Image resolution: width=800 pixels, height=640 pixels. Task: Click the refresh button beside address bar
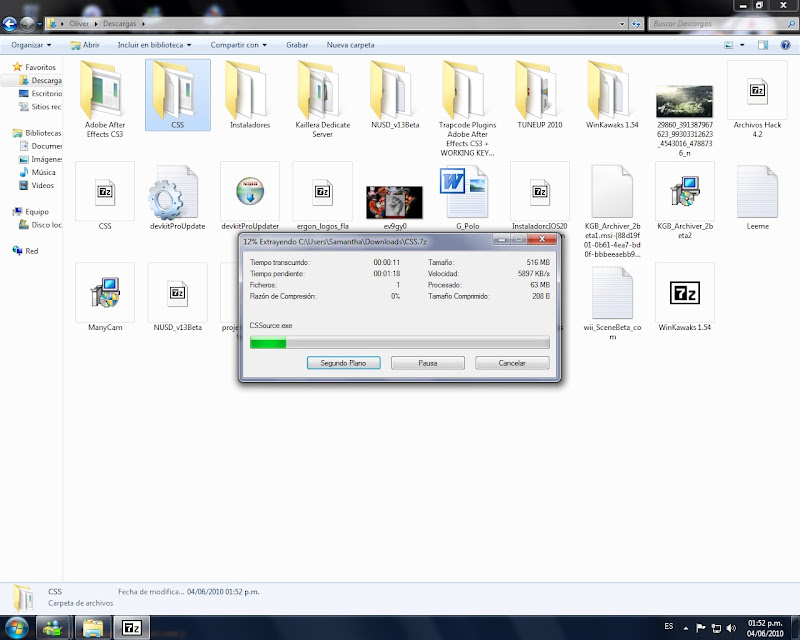coord(636,23)
